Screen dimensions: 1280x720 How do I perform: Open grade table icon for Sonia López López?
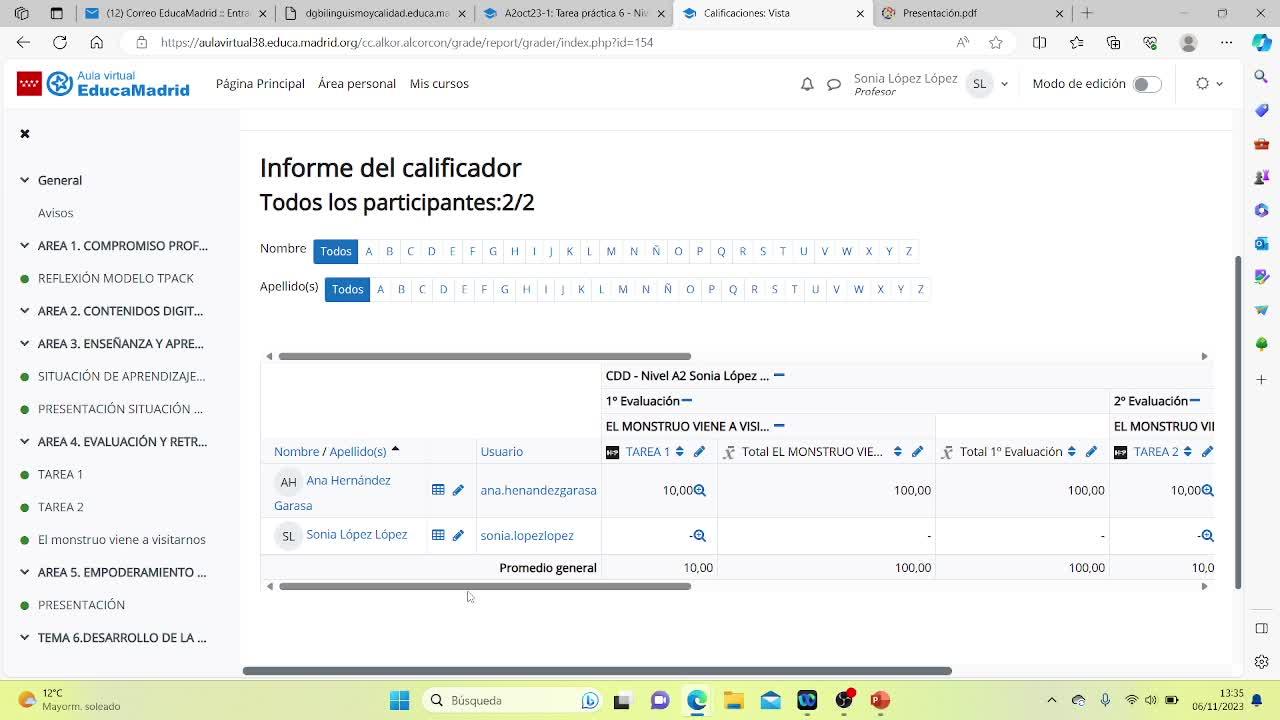coord(438,535)
